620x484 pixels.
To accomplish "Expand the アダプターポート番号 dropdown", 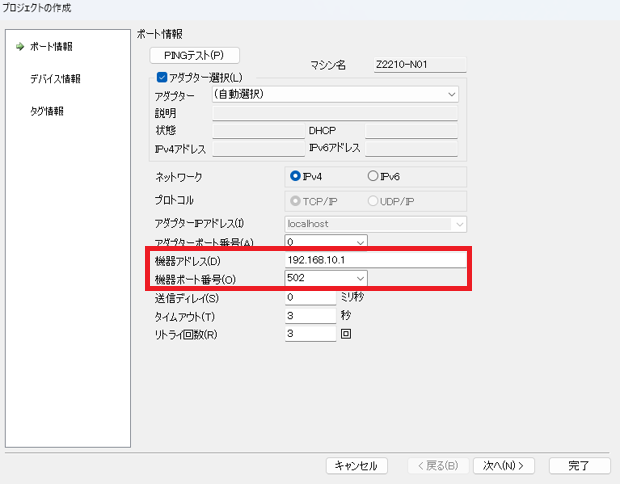I will (360, 242).
